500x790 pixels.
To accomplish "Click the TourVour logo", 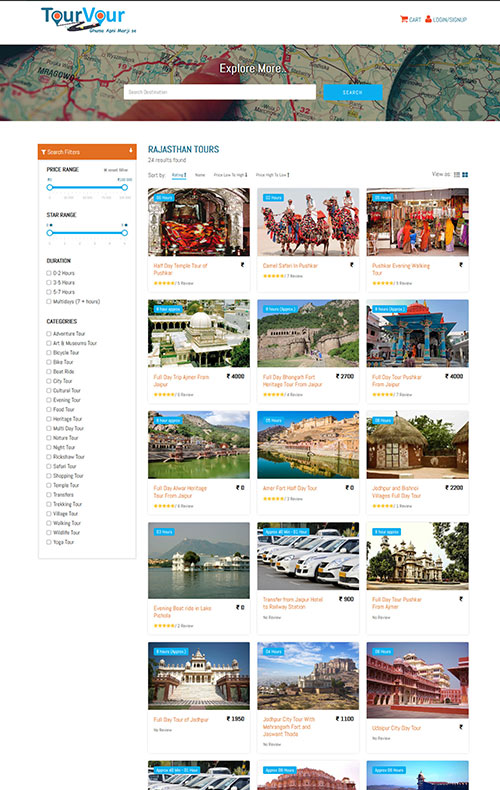I will point(88,20).
